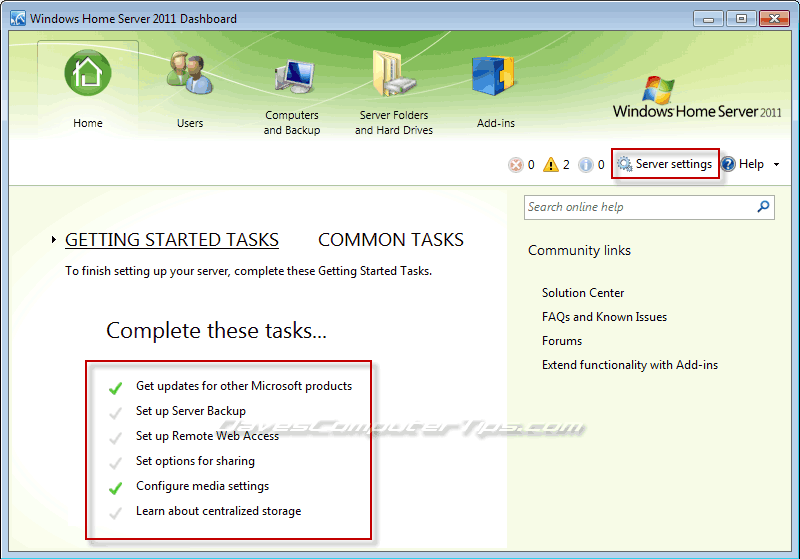Maximize the Dashboard window
The image size is (800, 559).
741,19
